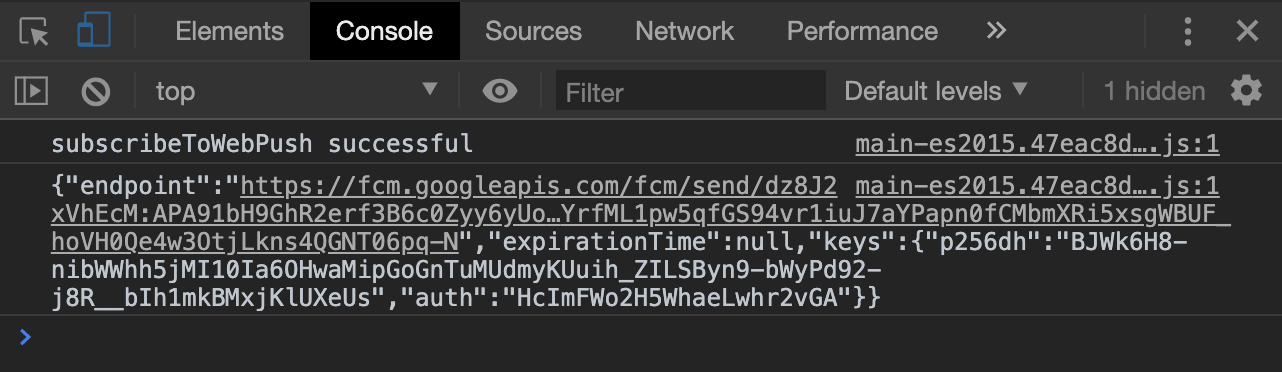The width and height of the screenshot is (1282, 372).
Task: Show the console sidebar panel icon
Action: 31,92
